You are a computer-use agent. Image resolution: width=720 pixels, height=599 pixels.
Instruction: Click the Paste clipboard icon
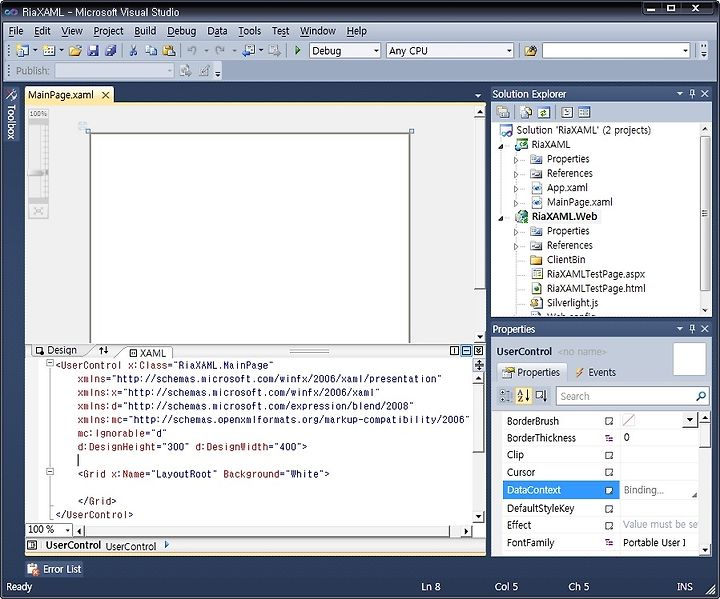[169, 51]
